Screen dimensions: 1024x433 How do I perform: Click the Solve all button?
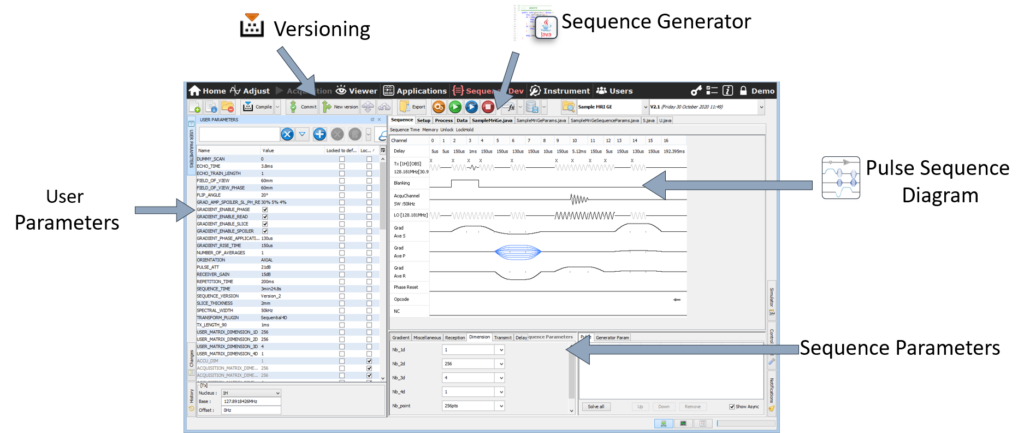tap(596, 406)
